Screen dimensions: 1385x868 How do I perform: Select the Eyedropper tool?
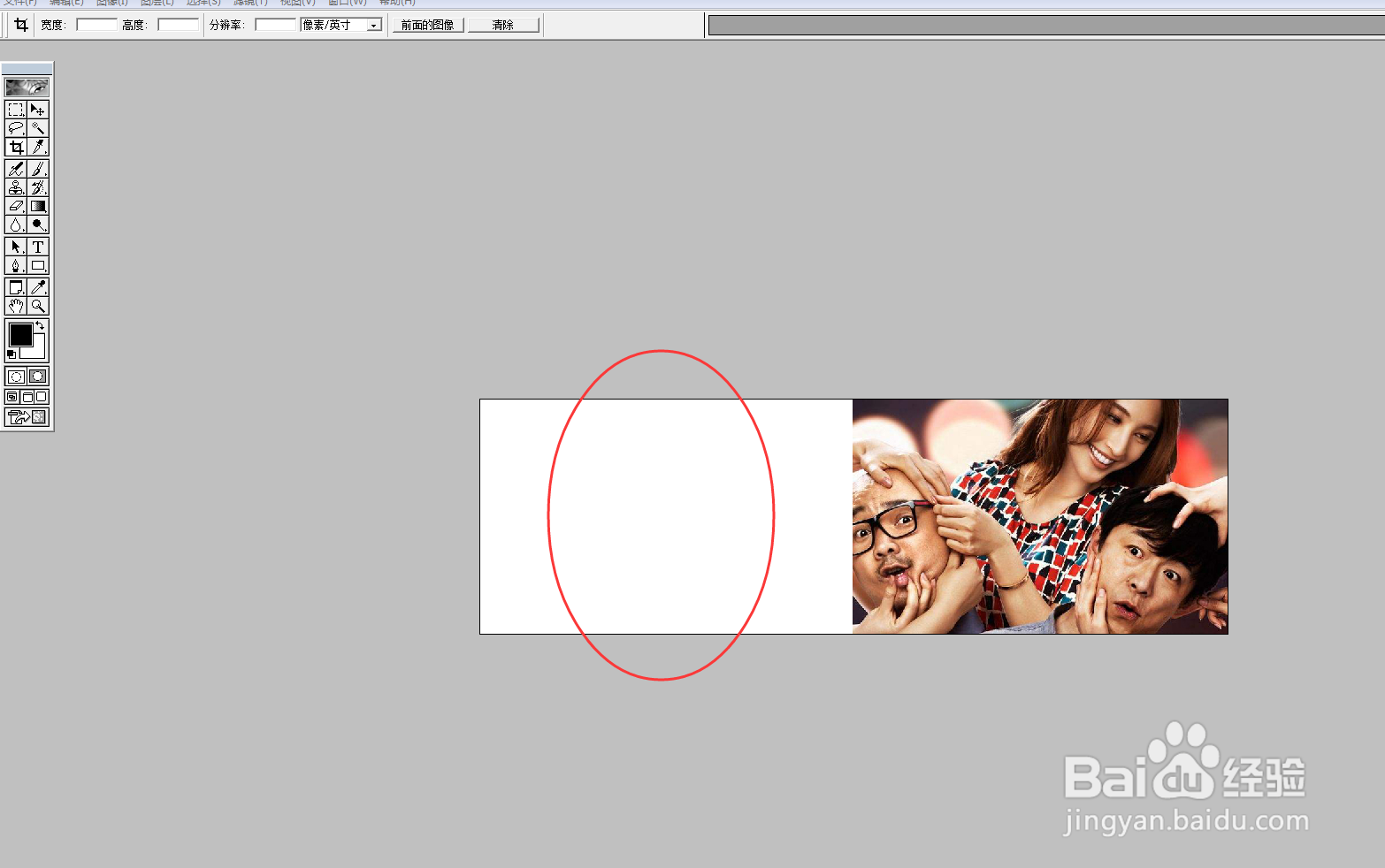click(x=38, y=287)
